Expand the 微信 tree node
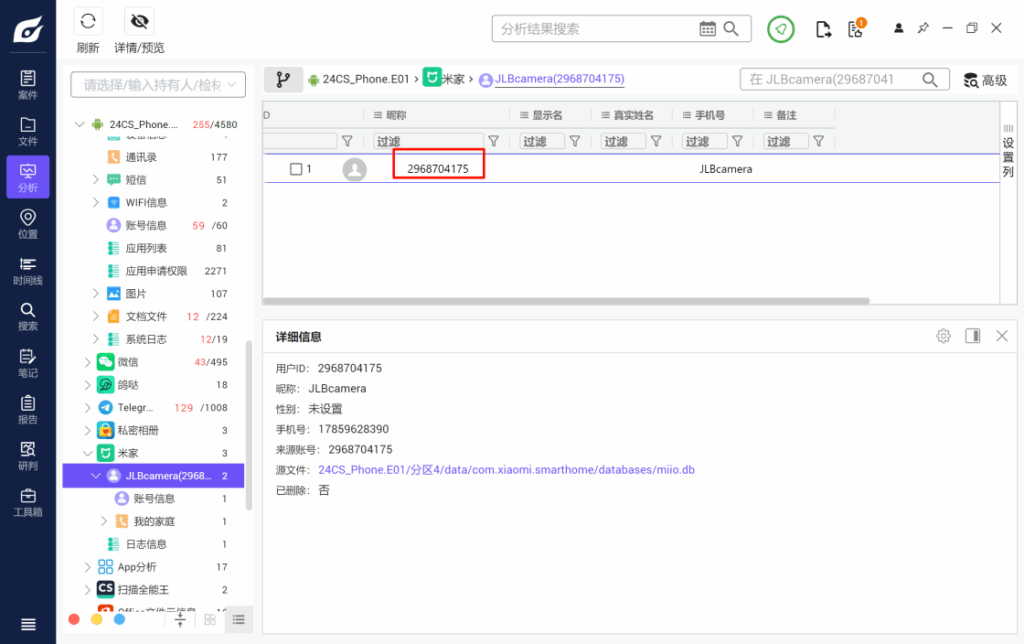1024x644 pixels. (x=86, y=362)
